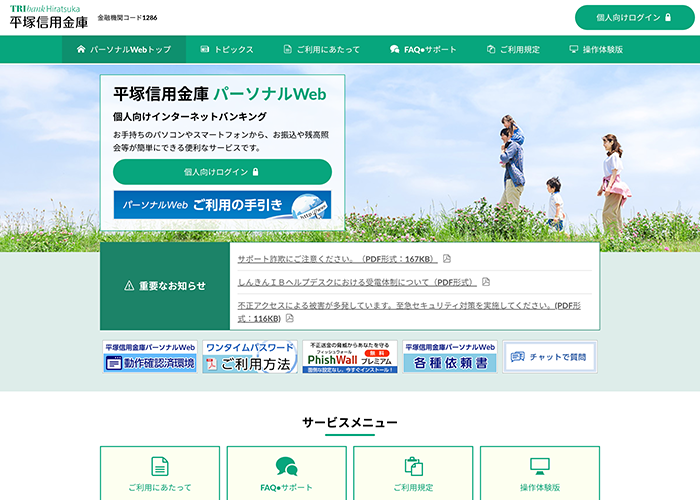The width and height of the screenshot is (700, 500).
Task: Open 操作体験版 service menu card
Action: (x=540, y=473)
